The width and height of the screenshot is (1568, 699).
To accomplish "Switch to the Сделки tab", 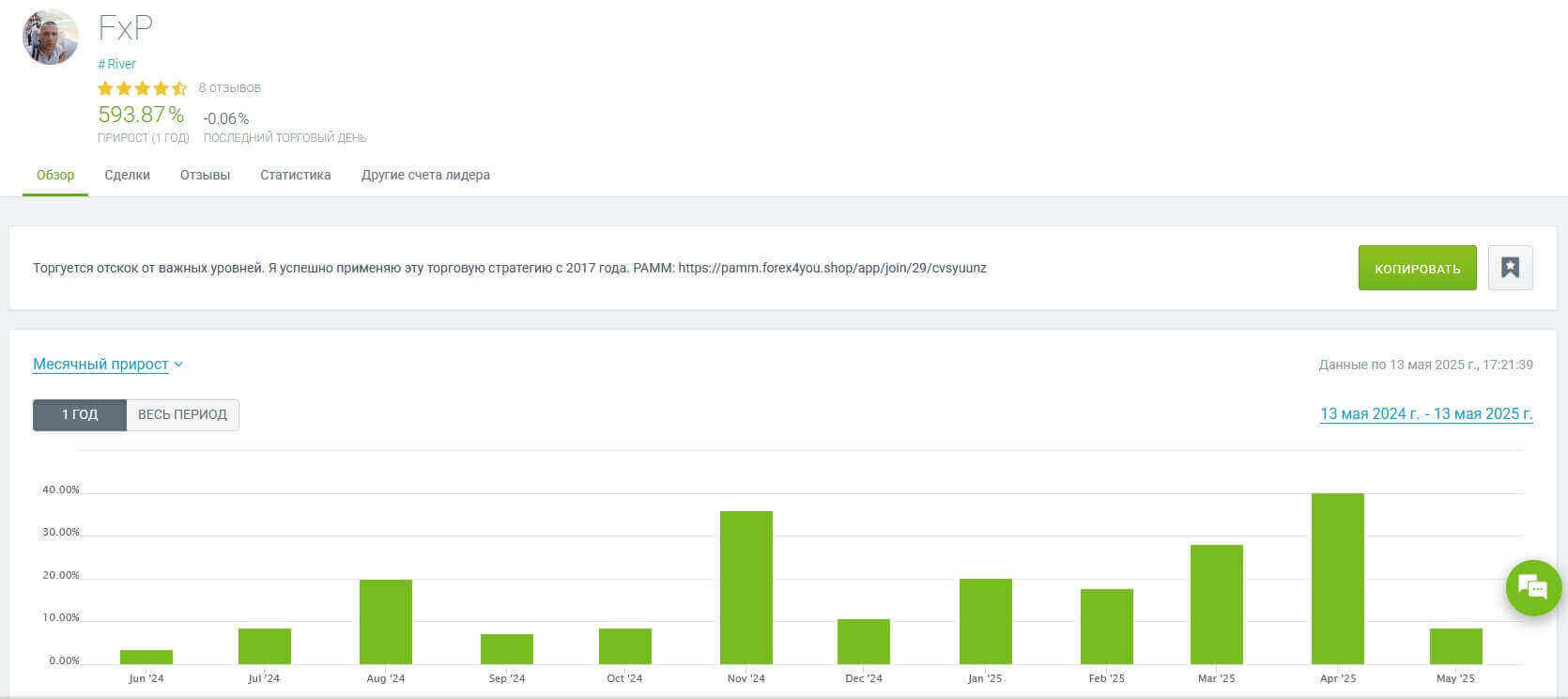I will click(127, 175).
